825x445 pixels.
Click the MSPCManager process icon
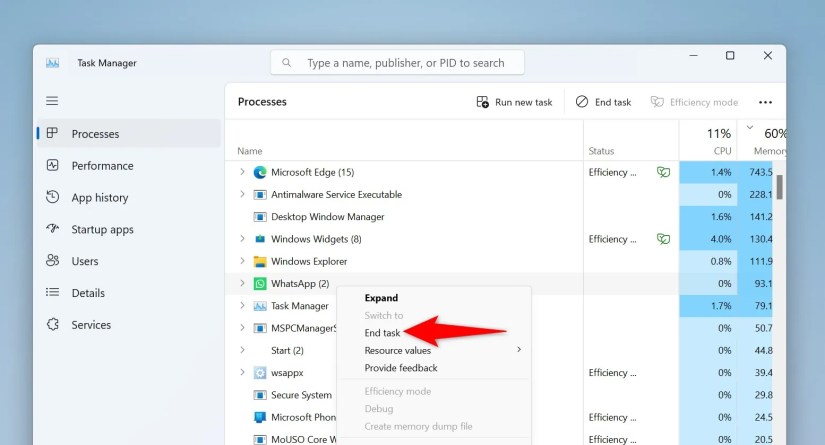[x=260, y=328]
